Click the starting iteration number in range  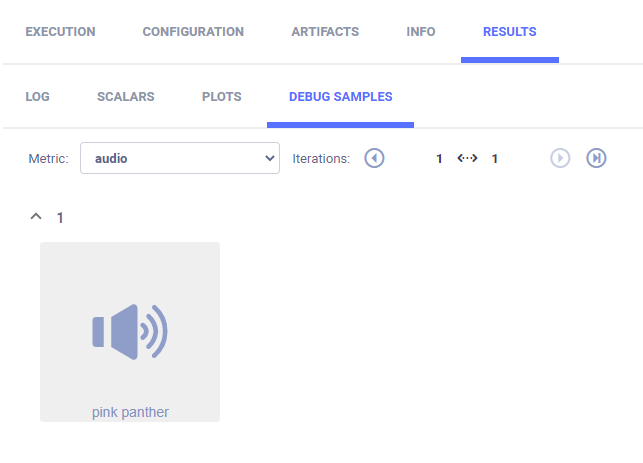(x=439, y=158)
